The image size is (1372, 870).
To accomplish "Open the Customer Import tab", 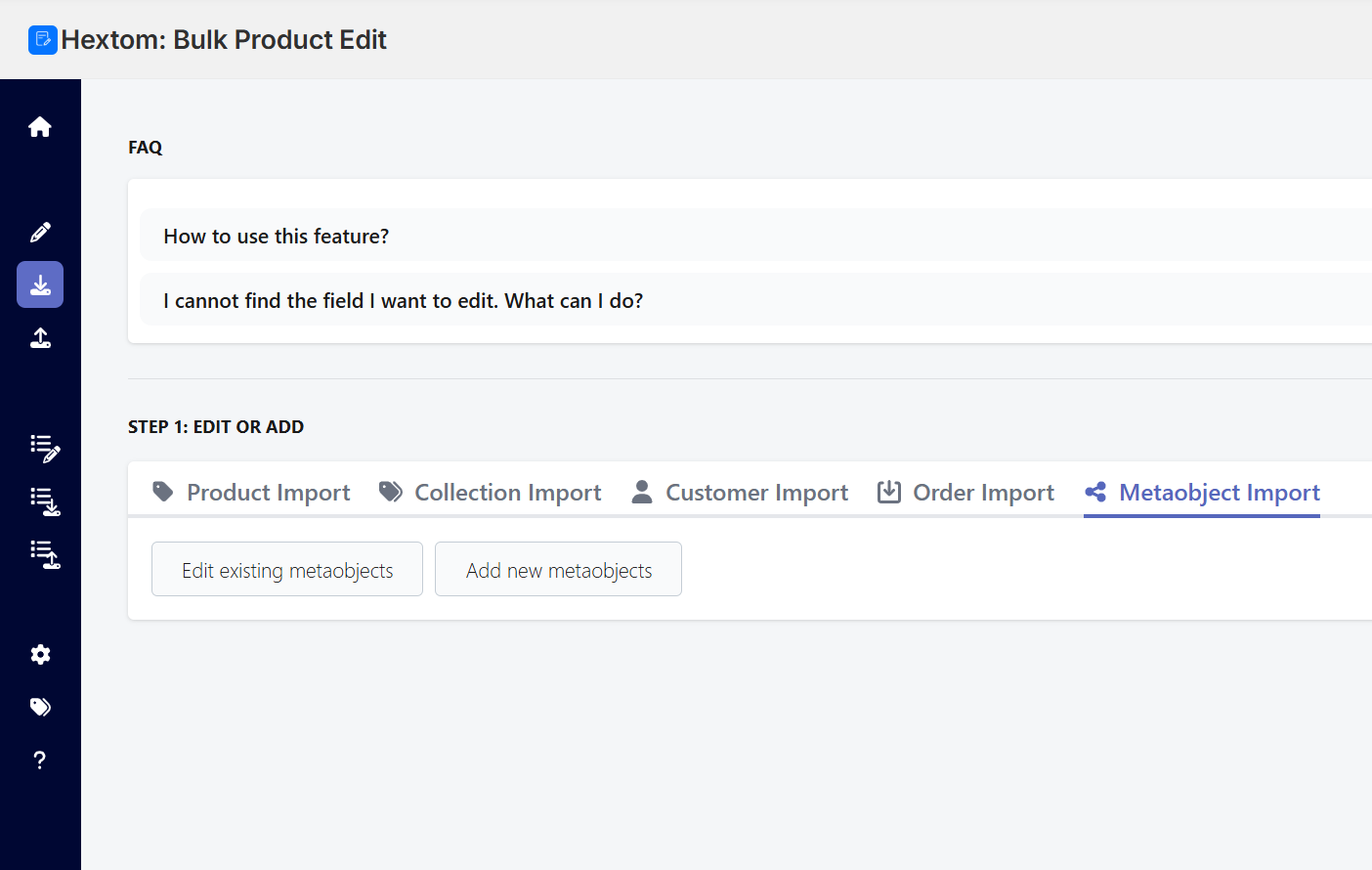I will pos(740,492).
